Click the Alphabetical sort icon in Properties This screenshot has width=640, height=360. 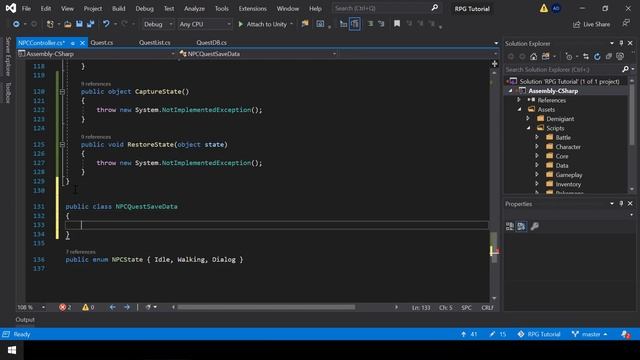(x=522, y=227)
